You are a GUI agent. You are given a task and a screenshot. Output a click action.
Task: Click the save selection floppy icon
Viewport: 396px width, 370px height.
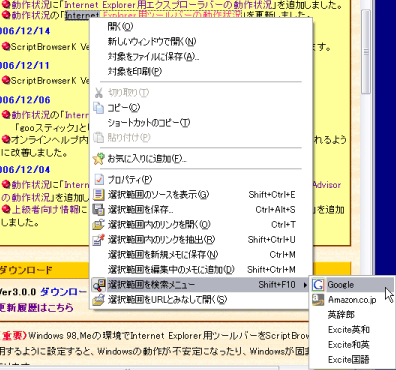click(99, 209)
